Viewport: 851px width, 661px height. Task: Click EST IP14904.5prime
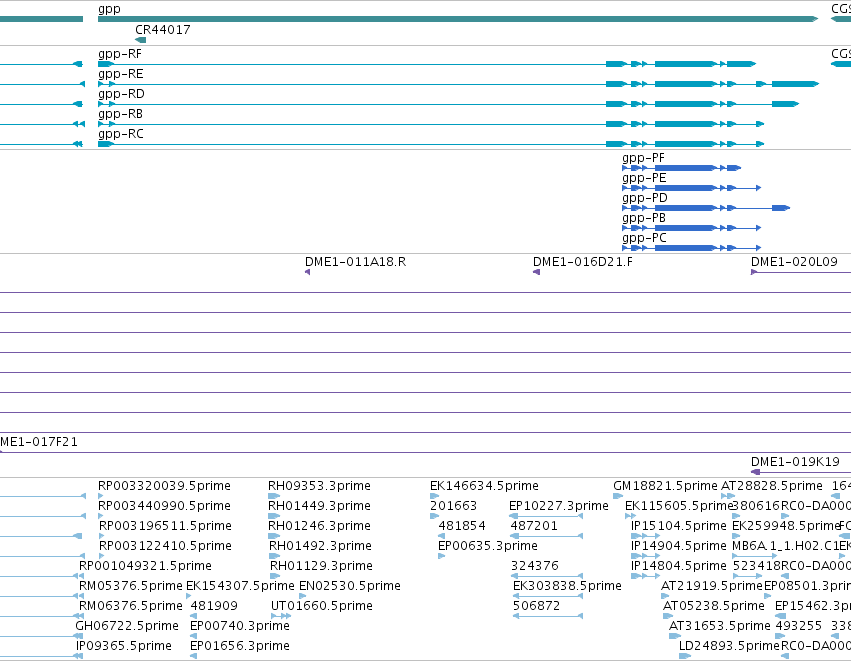678,546
